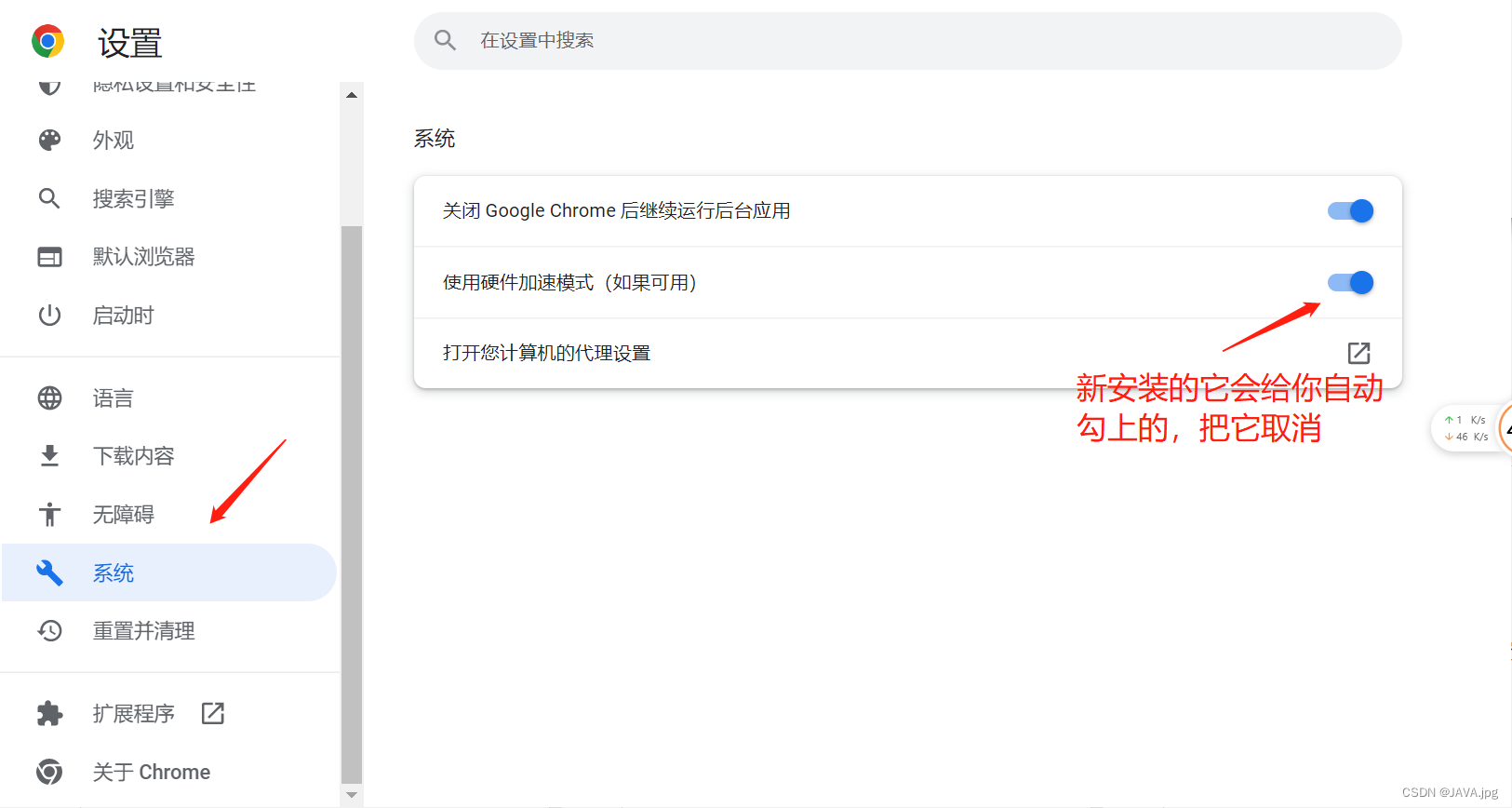Click the wrench icon for 系统
The height and width of the screenshot is (808, 1512).
[x=49, y=572]
